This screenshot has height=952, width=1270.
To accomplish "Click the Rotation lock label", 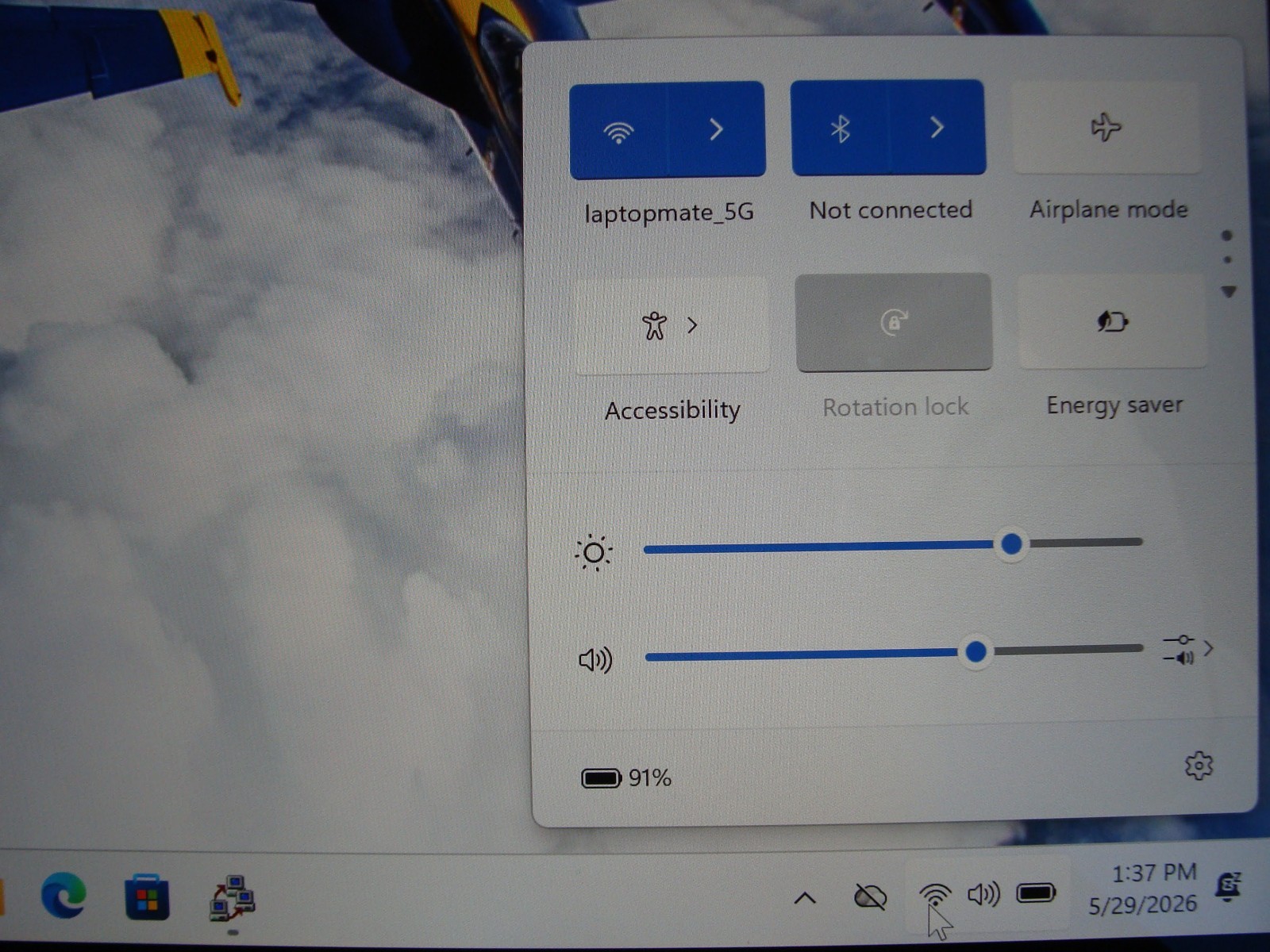I will point(895,407).
